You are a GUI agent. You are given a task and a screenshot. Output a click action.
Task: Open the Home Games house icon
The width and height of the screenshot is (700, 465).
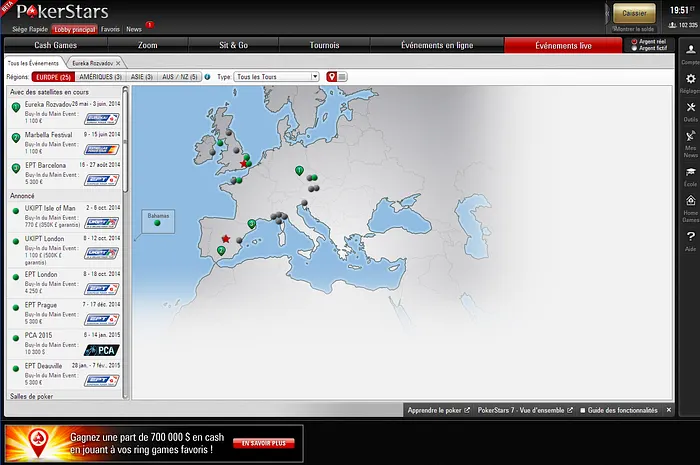(x=690, y=200)
